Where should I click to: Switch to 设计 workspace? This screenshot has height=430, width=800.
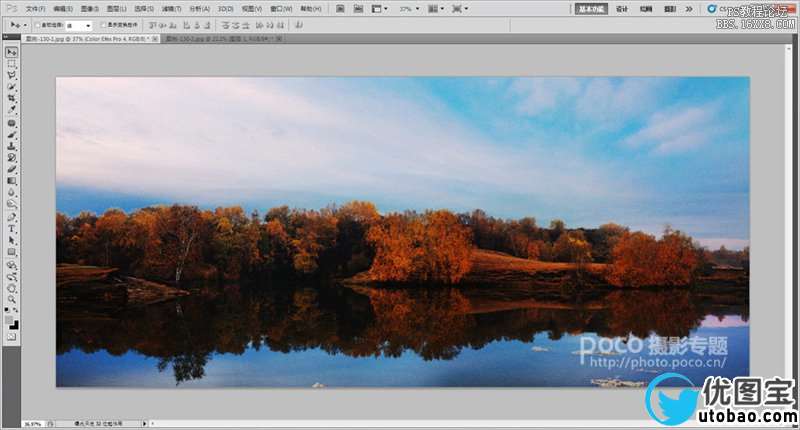pyautogui.click(x=621, y=9)
